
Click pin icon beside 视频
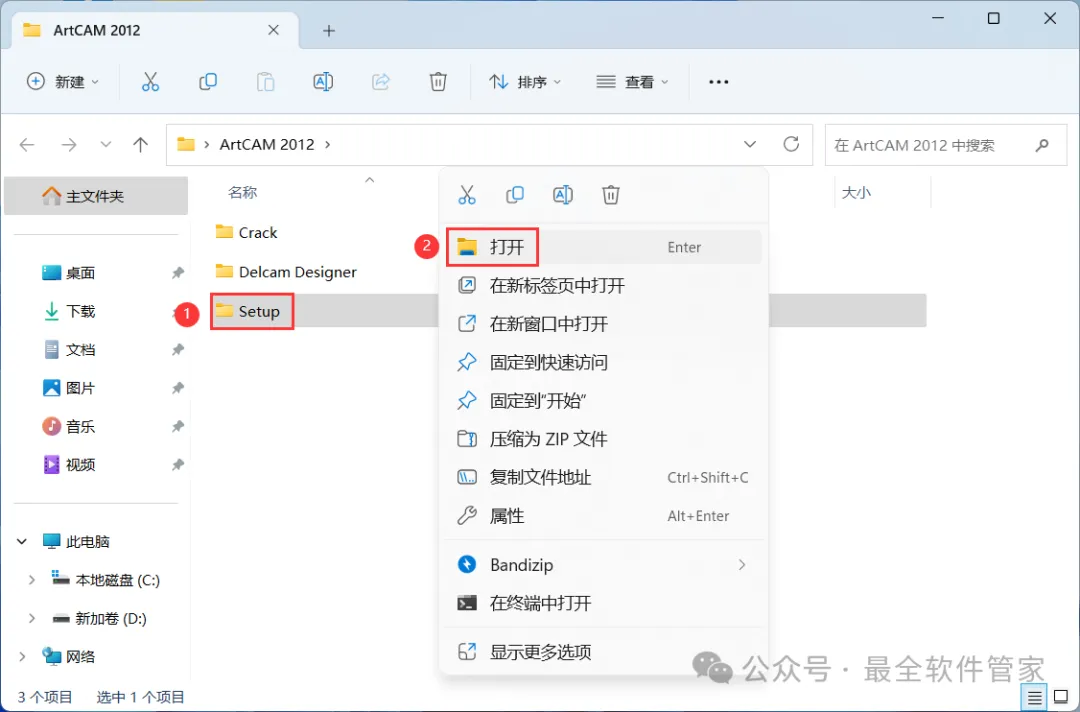click(x=178, y=465)
